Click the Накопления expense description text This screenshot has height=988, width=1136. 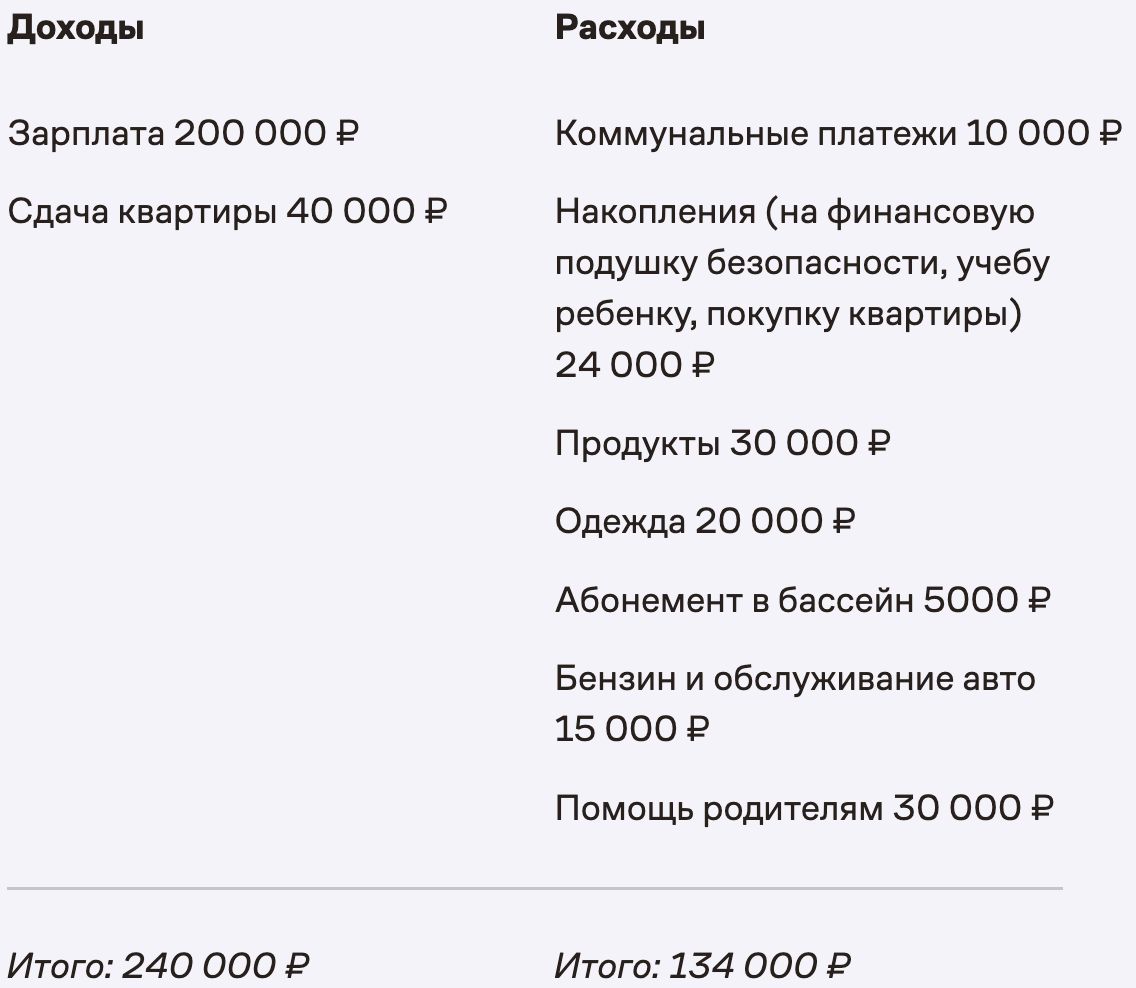803,262
